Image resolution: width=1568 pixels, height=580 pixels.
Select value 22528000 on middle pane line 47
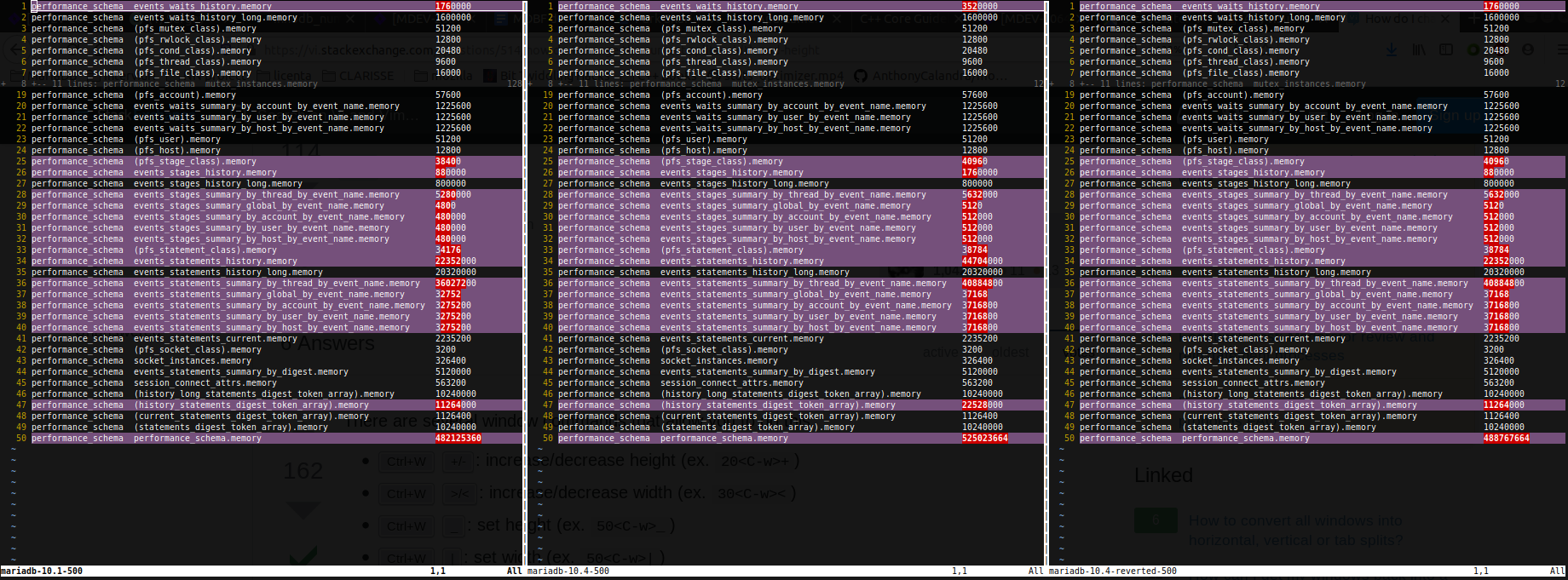(x=983, y=405)
